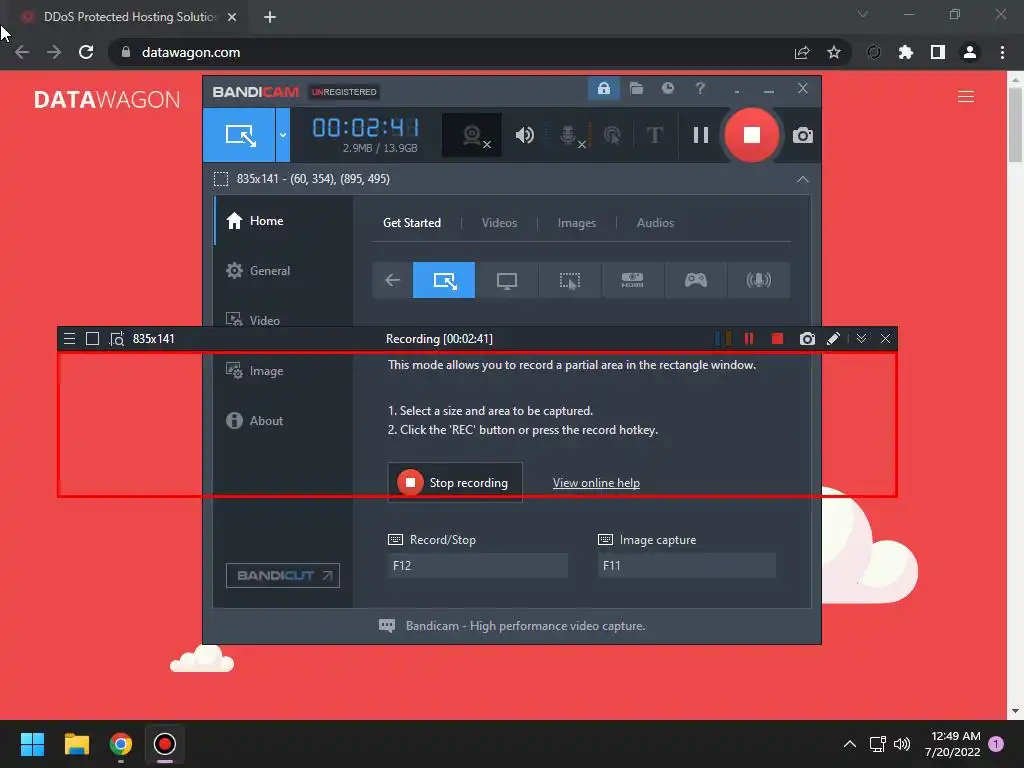Viewport: 1024px width, 768px height.
Task: Click big red stop recording button
Action: tap(752, 135)
